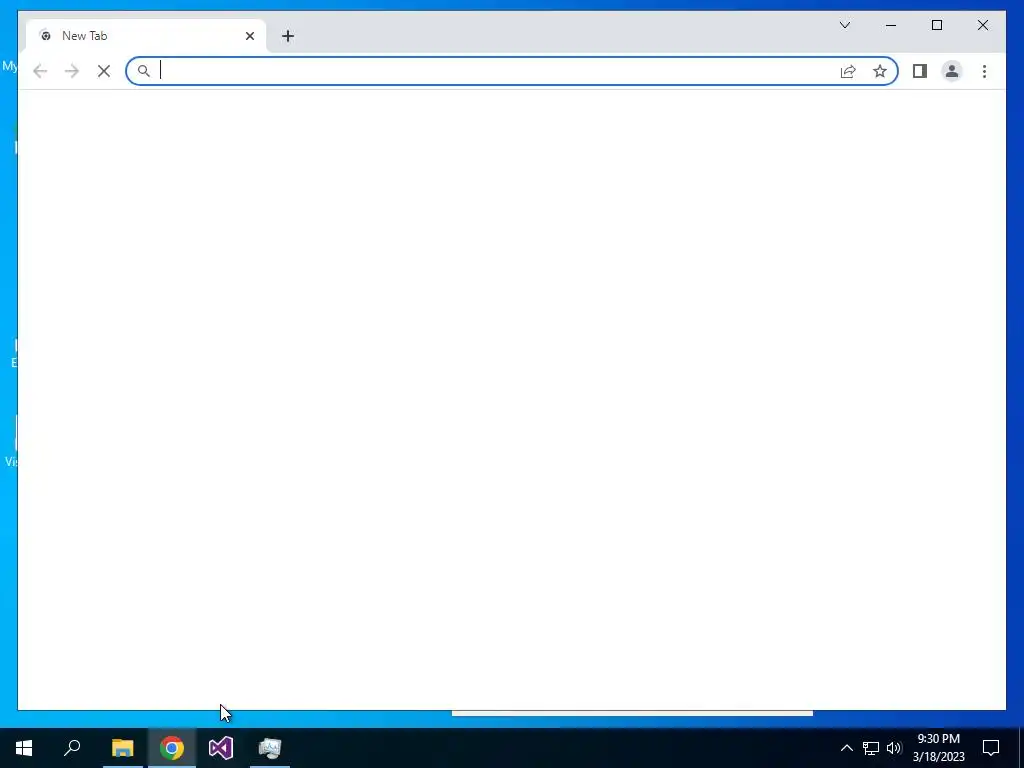Open a new tab with plus button
1024x768 pixels.
pyautogui.click(x=288, y=36)
